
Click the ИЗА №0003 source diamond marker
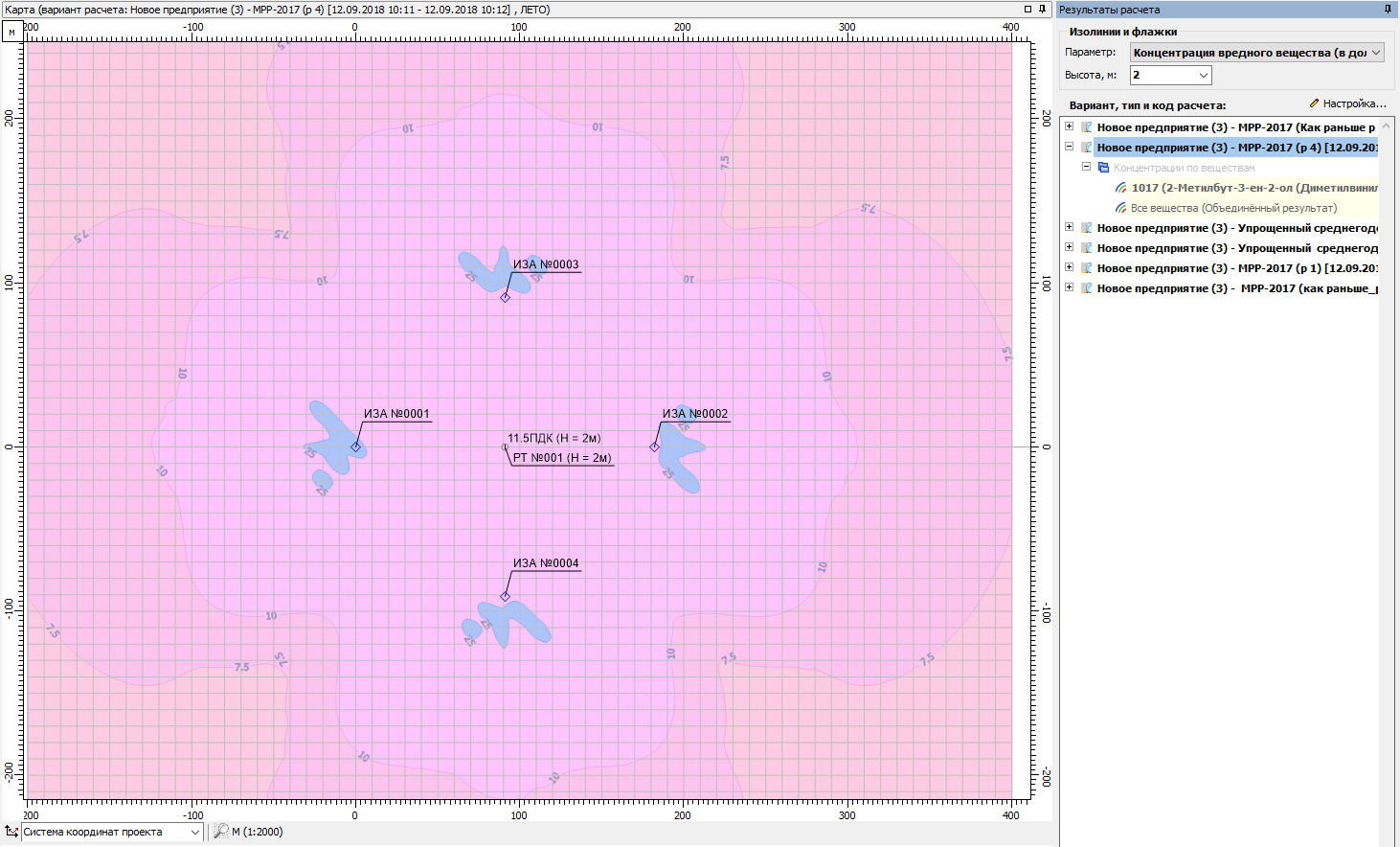(505, 297)
